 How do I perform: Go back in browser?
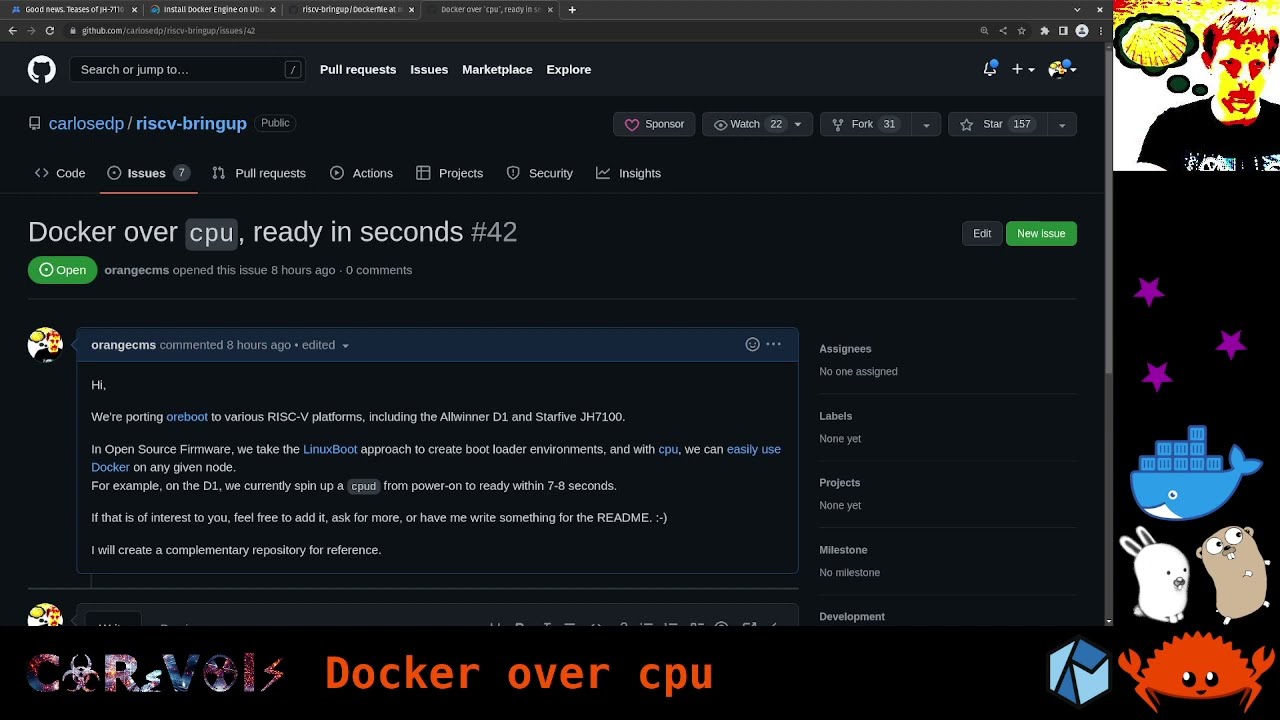click(x=12, y=31)
